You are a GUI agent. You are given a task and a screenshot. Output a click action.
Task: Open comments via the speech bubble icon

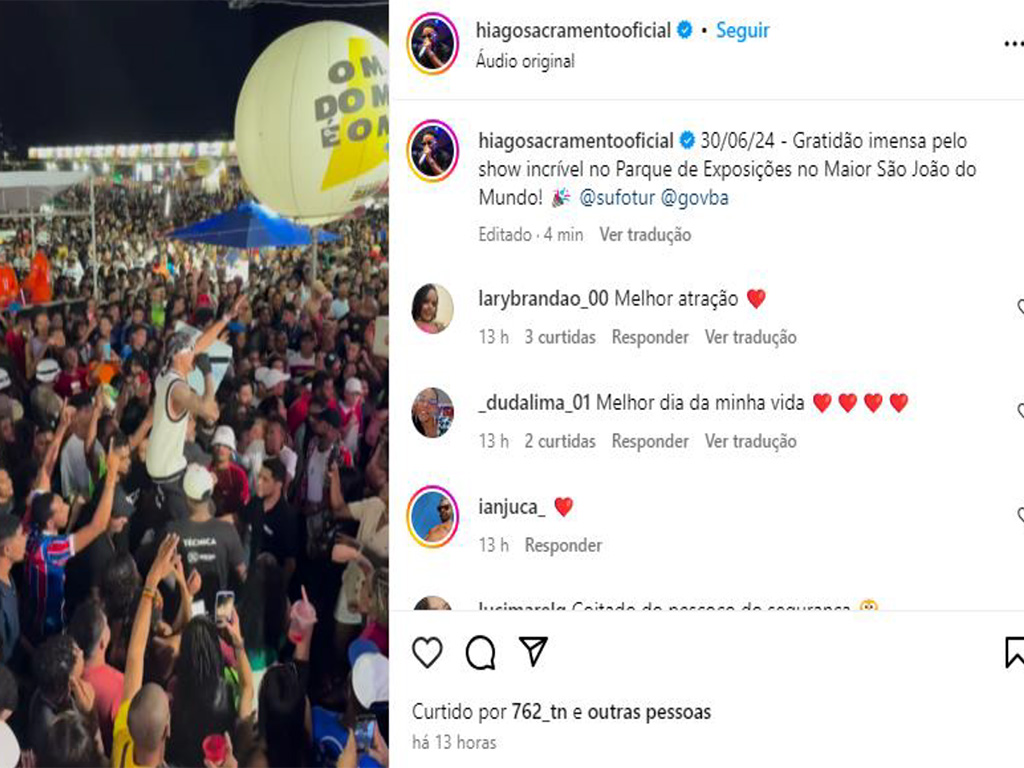[480, 652]
